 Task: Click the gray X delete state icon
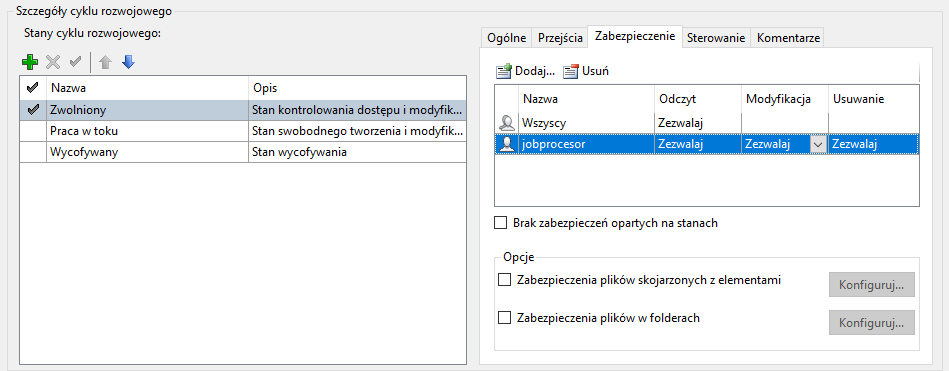[53, 62]
